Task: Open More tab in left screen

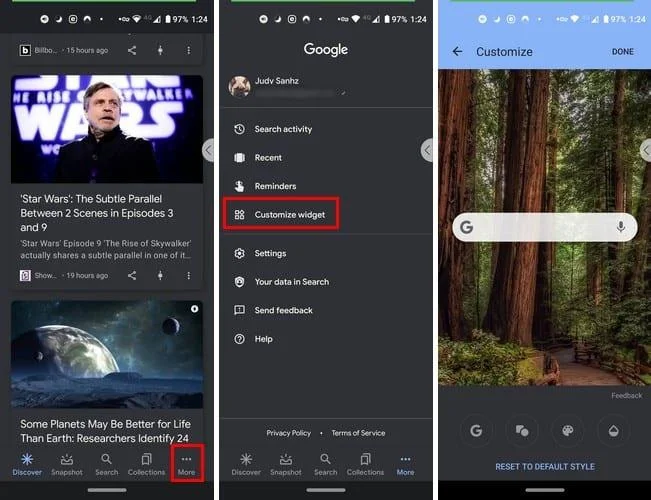Action: click(x=186, y=464)
